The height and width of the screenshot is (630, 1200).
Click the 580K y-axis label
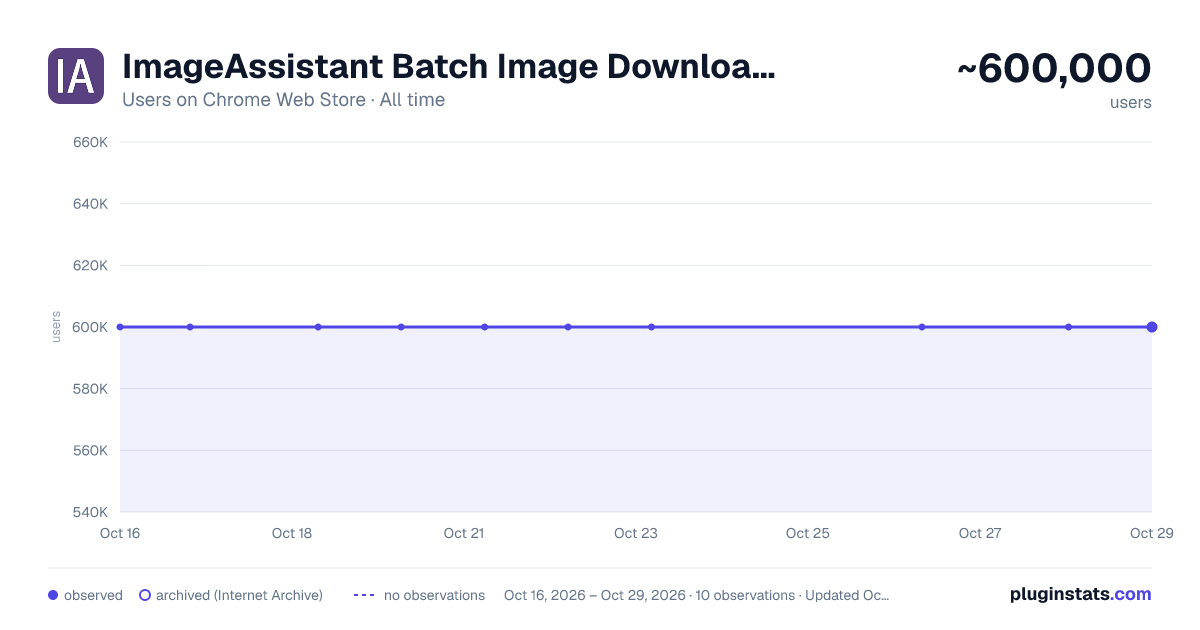91,389
